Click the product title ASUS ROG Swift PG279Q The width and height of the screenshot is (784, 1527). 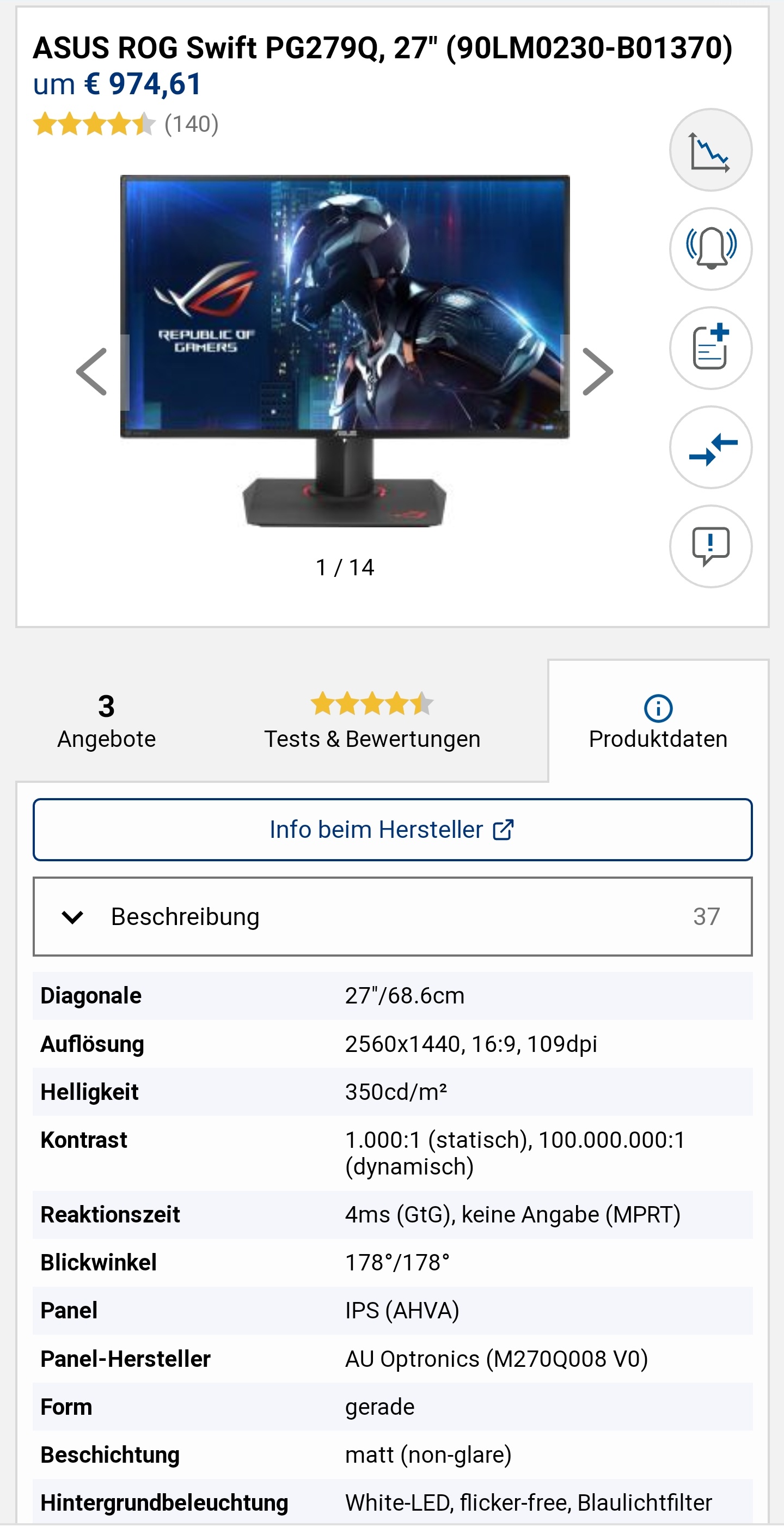click(x=382, y=48)
